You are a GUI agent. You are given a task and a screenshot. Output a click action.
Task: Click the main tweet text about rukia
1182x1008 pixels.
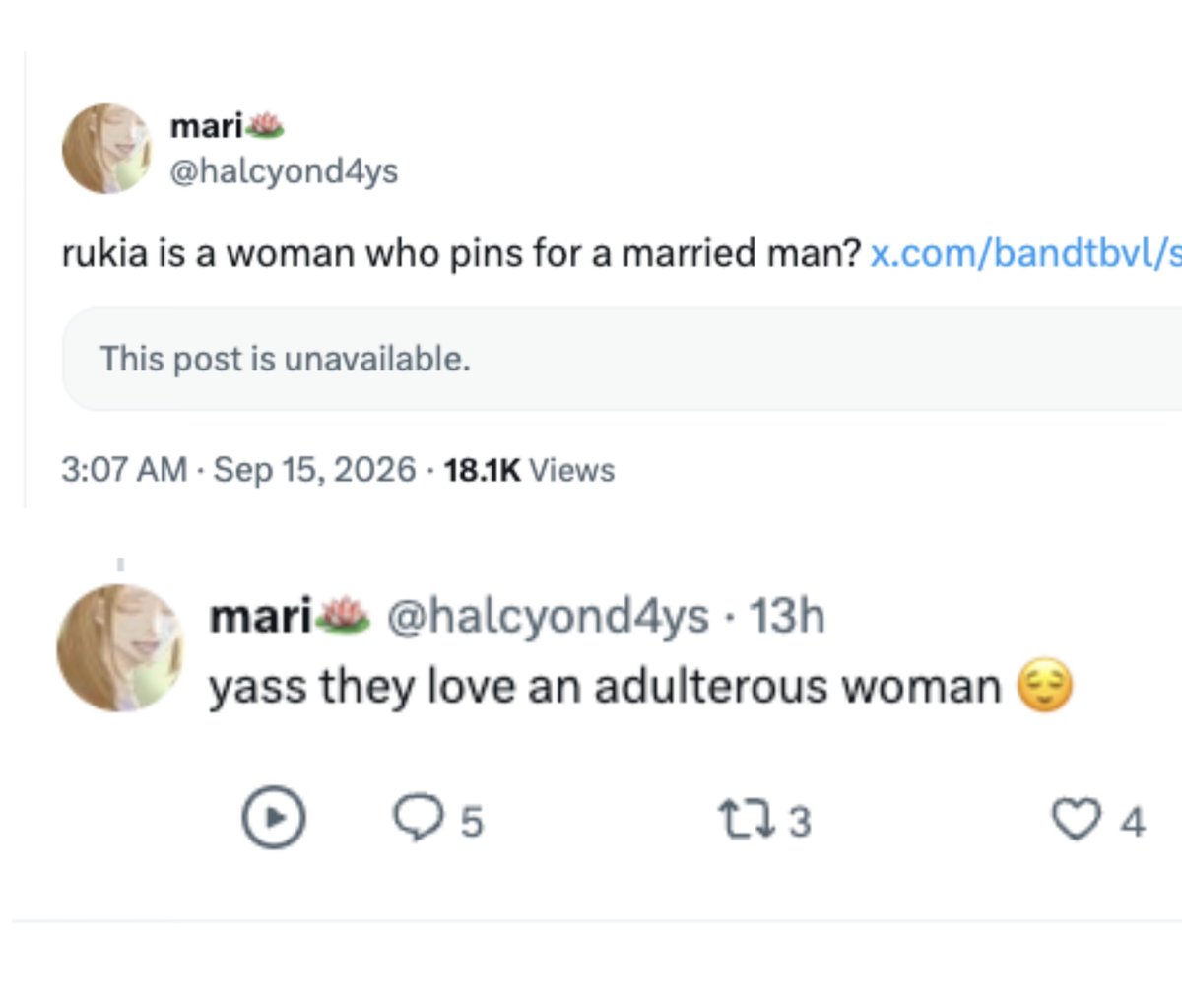coord(461,254)
